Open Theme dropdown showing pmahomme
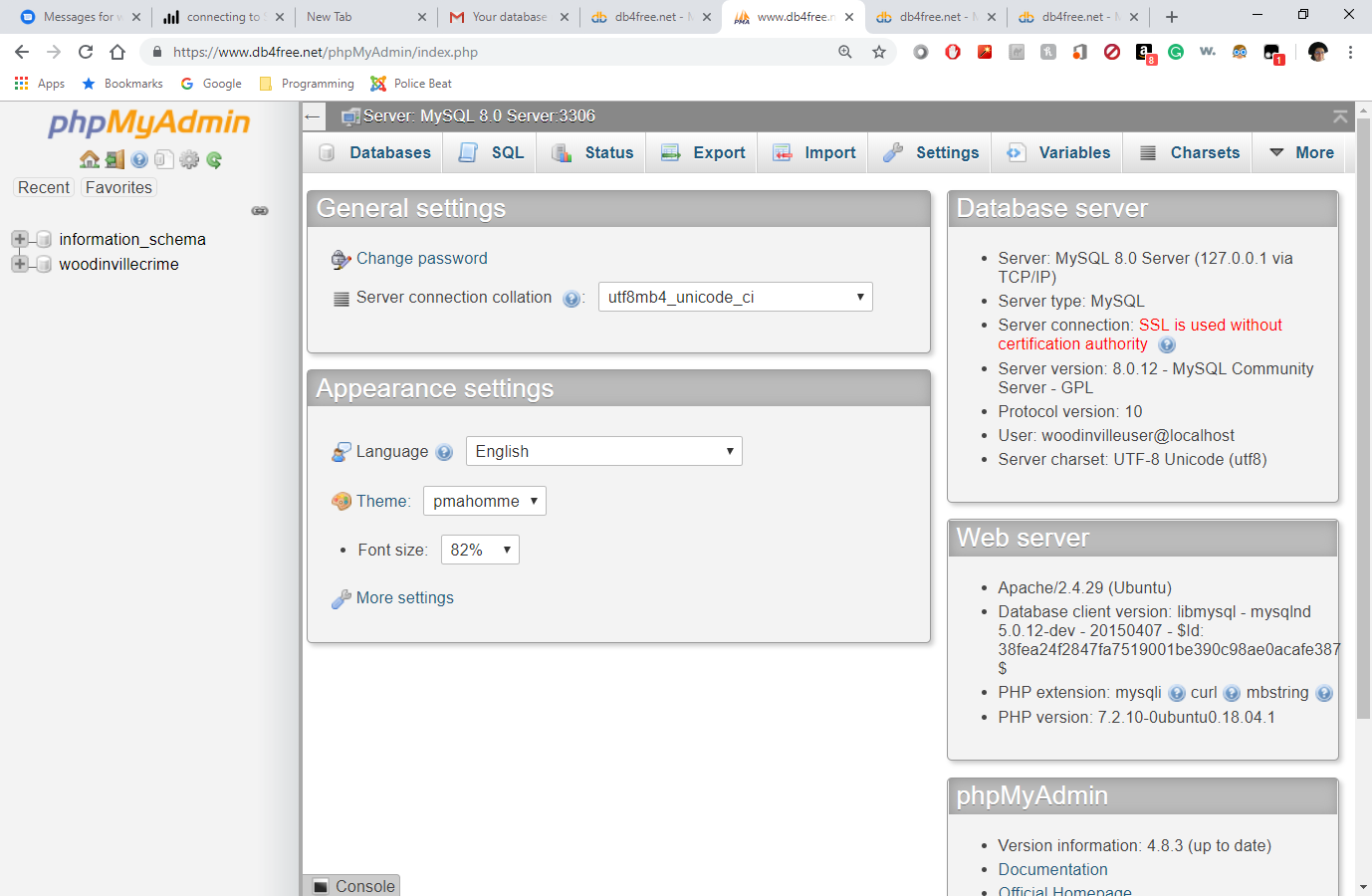The image size is (1372, 896). coord(485,501)
